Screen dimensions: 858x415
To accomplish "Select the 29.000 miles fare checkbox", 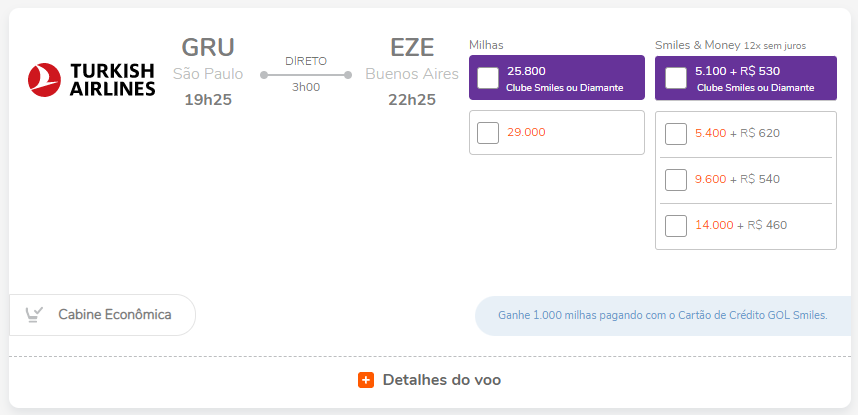I will (488, 132).
